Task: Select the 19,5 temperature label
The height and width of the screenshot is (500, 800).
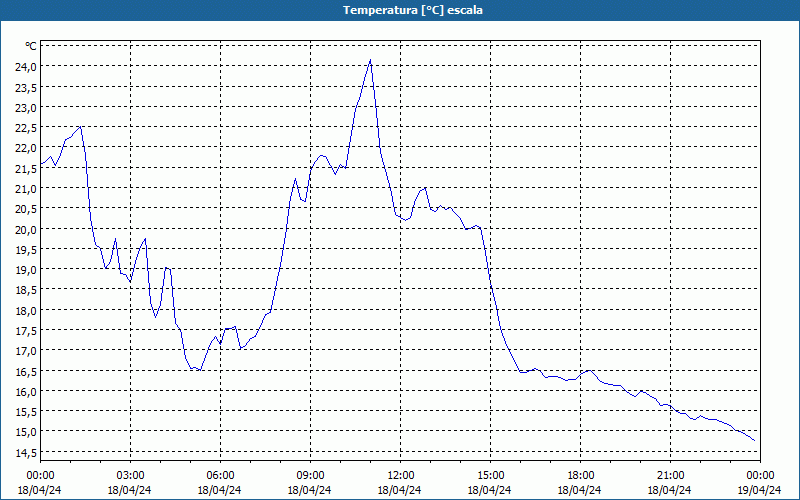Action: (x=27, y=249)
